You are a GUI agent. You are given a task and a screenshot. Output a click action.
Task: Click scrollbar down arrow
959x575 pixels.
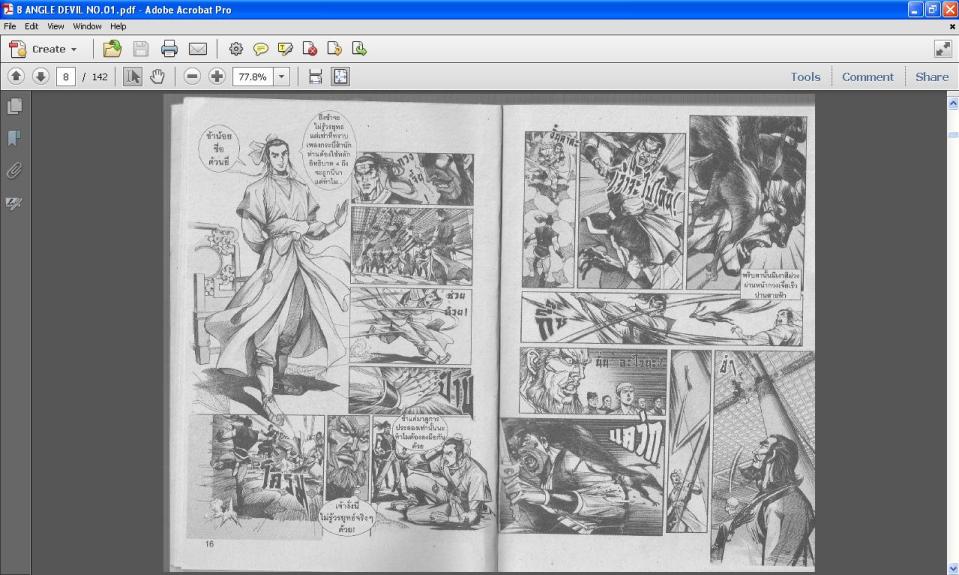click(953, 568)
